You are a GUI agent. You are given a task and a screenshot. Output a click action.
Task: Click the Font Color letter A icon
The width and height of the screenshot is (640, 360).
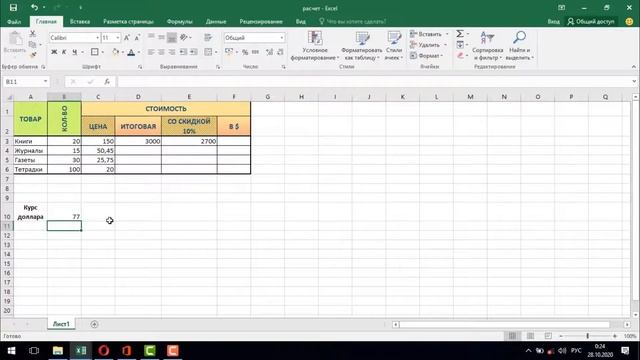(131, 52)
